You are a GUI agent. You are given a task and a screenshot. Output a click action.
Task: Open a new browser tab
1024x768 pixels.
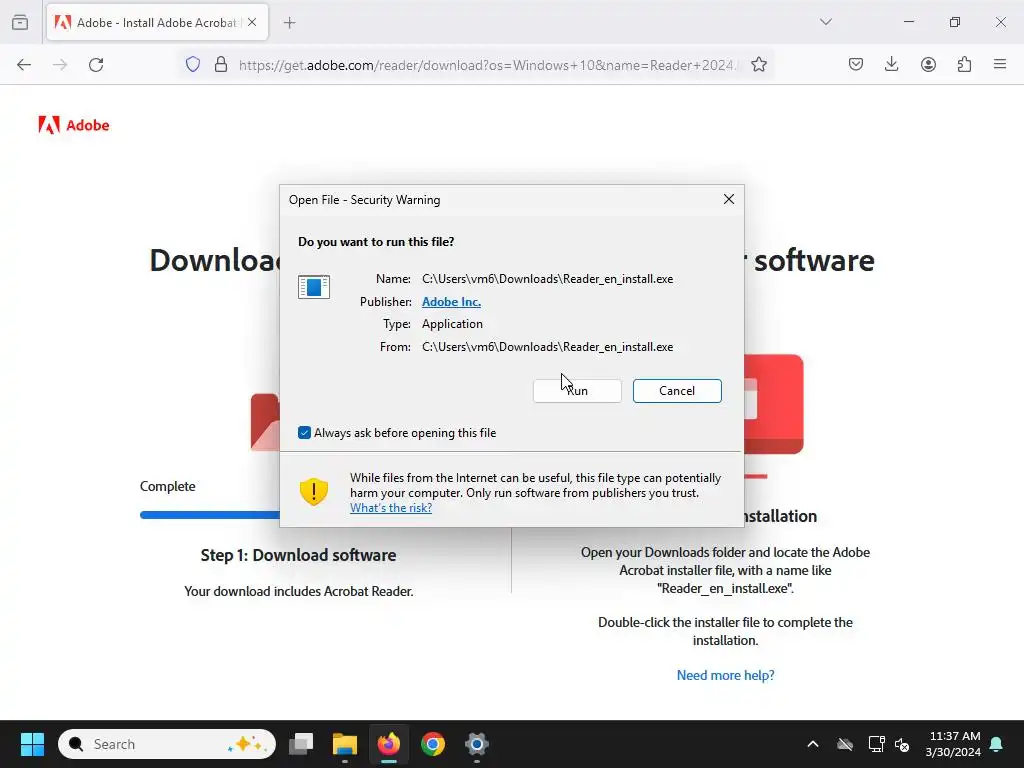tap(289, 23)
